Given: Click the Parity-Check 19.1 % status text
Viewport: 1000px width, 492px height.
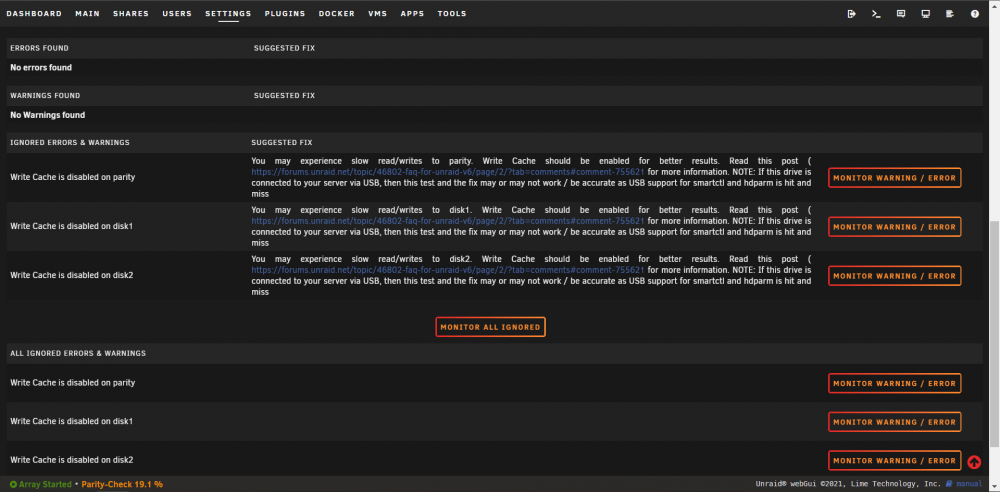Looking at the screenshot, I should tap(122, 484).
